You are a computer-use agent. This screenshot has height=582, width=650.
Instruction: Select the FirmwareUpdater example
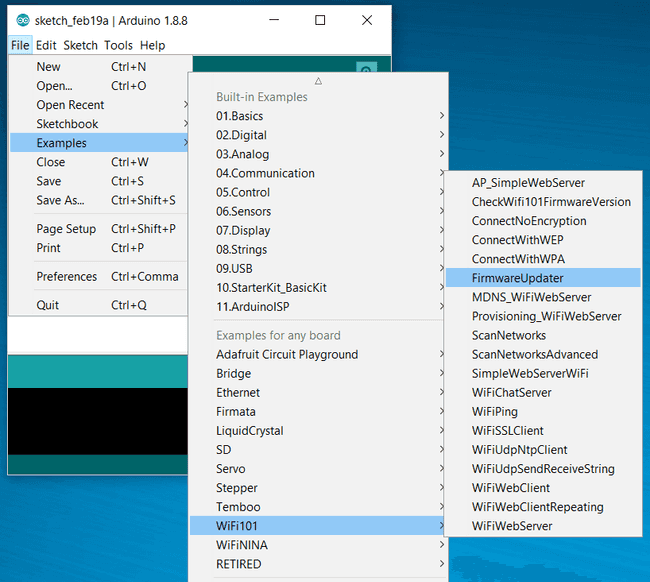pyautogui.click(x=518, y=278)
